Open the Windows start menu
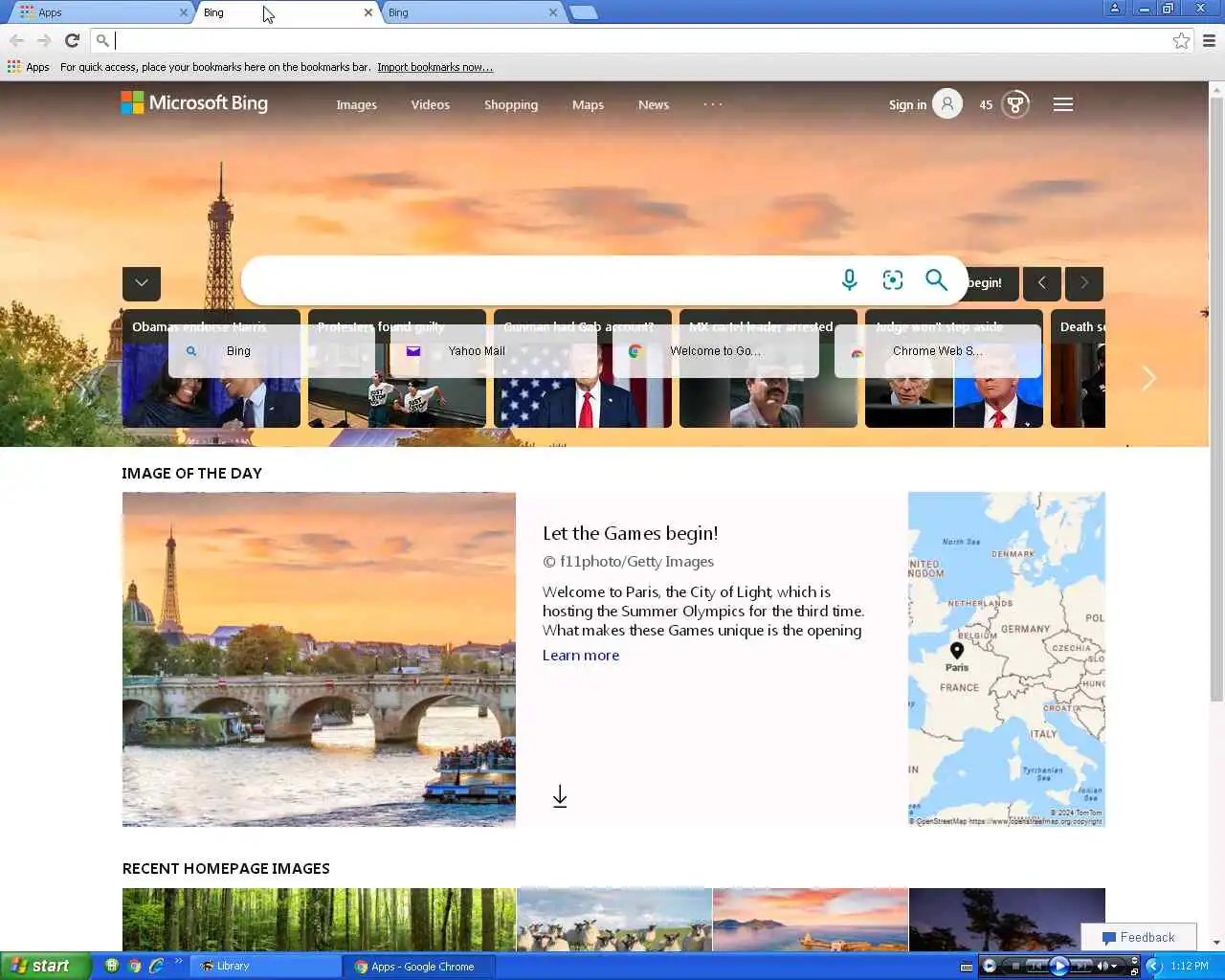Viewport: 1225px width, 980px height. pos(45,966)
